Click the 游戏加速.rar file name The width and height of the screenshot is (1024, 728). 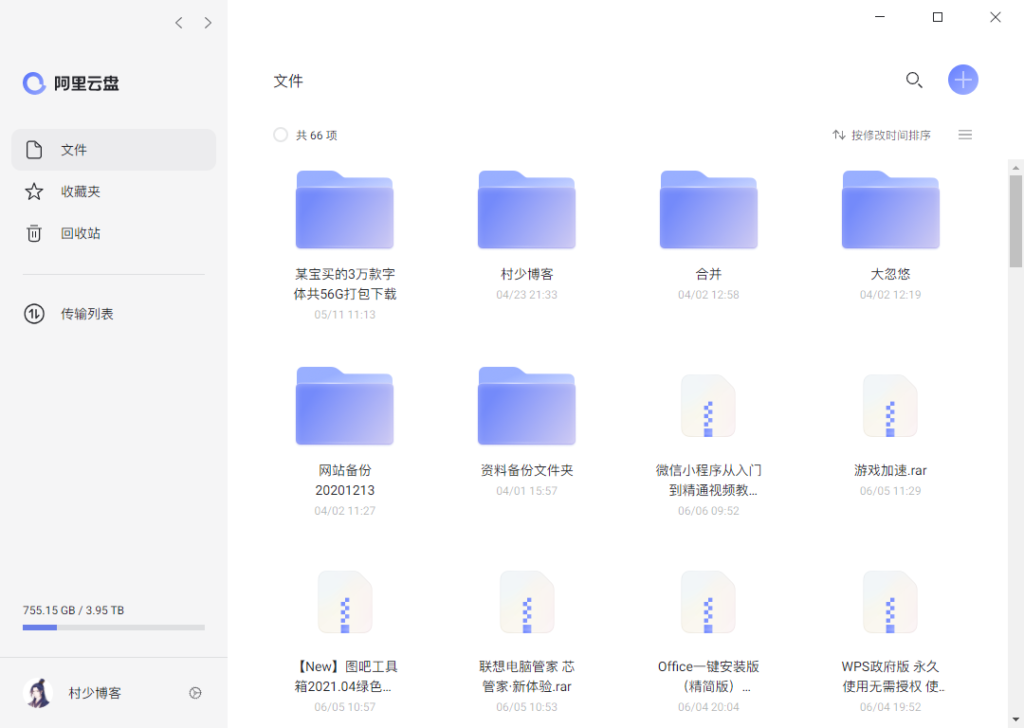[890, 470]
